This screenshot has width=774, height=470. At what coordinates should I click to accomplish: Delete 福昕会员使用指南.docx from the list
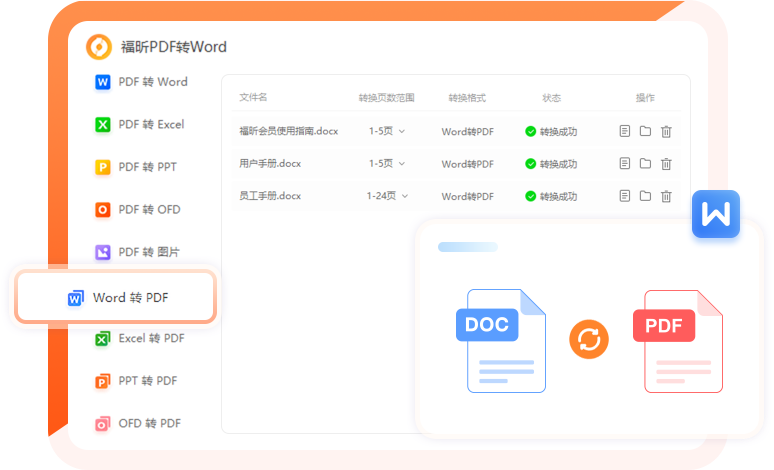tap(666, 131)
